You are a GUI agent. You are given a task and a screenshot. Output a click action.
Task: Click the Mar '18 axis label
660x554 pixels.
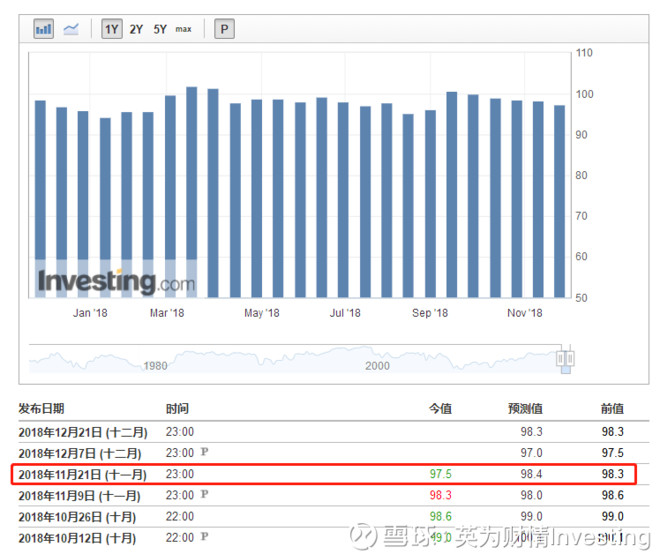pyautogui.click(x=167, y=313)
